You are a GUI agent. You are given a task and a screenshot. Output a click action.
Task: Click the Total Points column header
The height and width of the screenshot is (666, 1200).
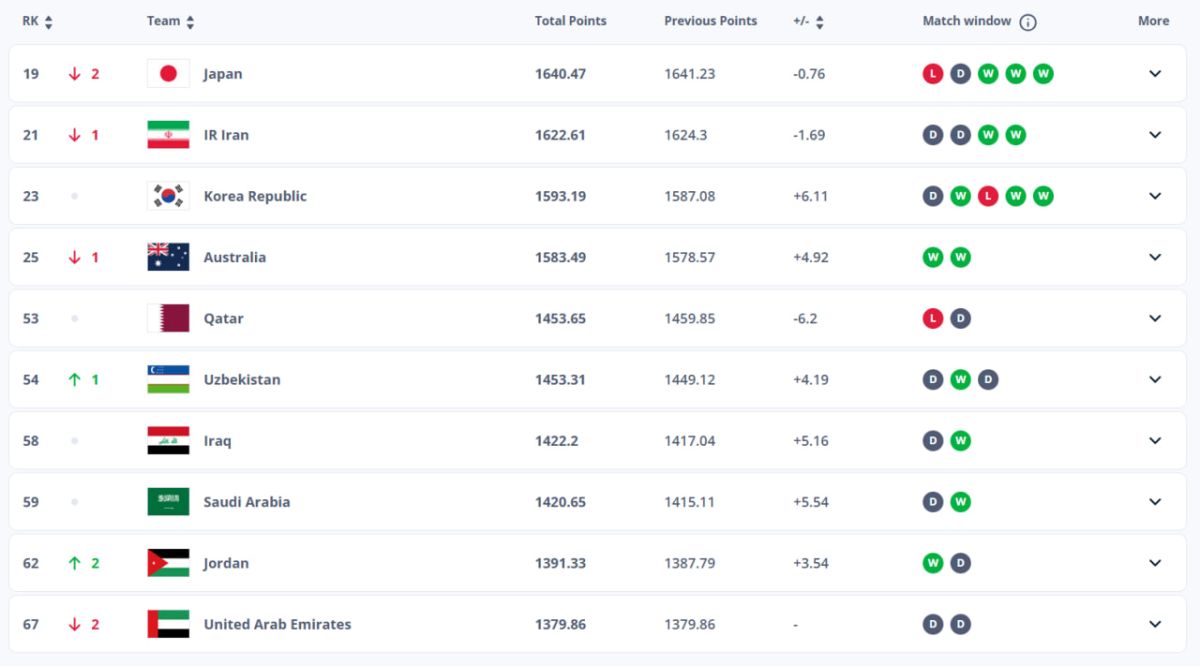[570, 21]
